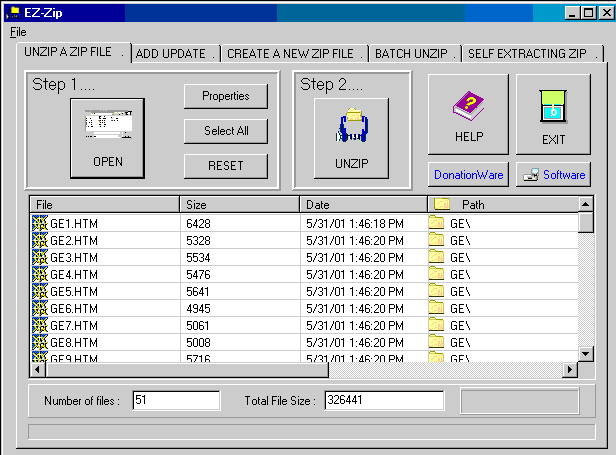Click the GE2.HTM file icon
The image size is (616, 455).
pos(40,240)
